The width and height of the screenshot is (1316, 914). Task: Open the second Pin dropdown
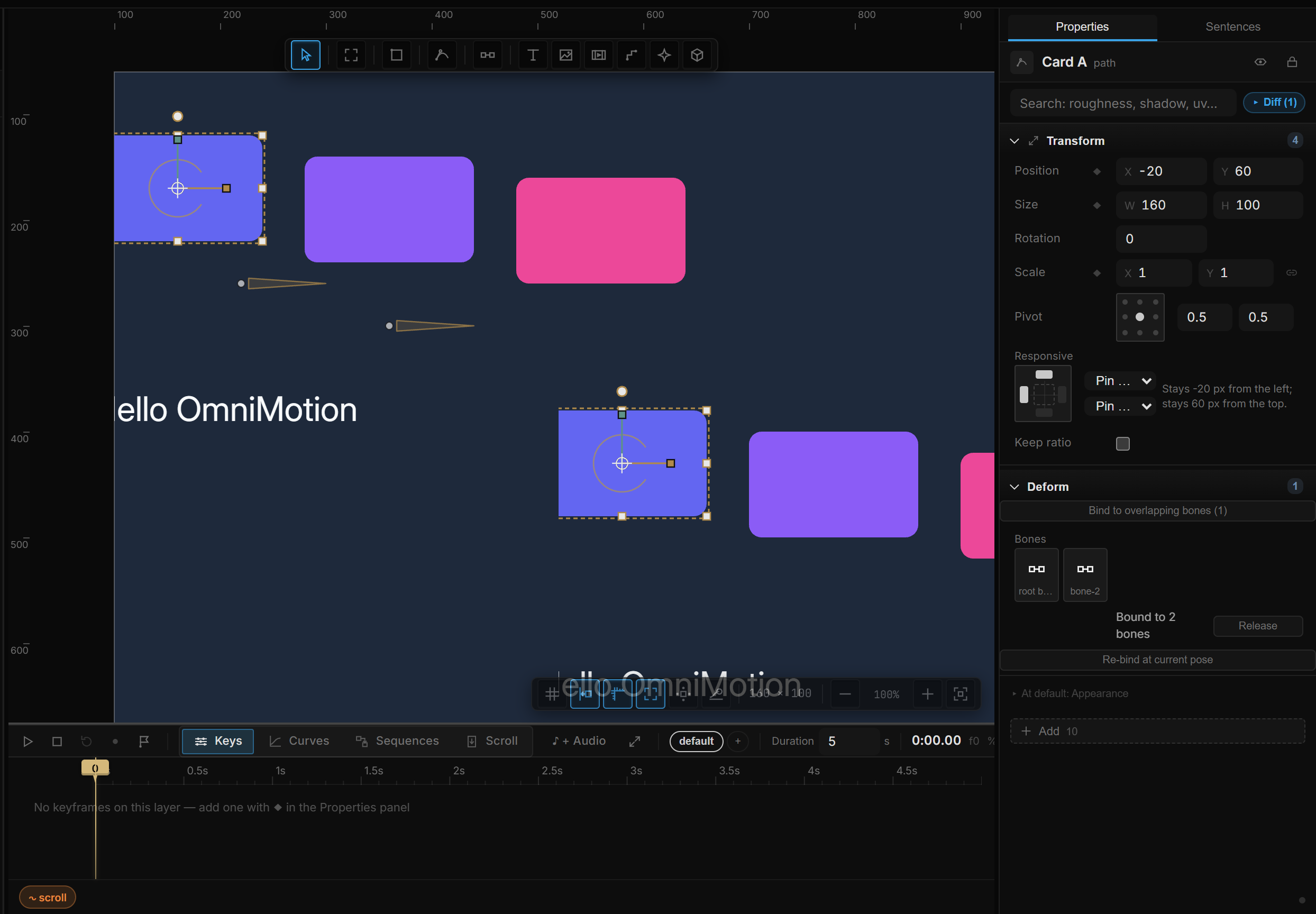point(1120,406)
